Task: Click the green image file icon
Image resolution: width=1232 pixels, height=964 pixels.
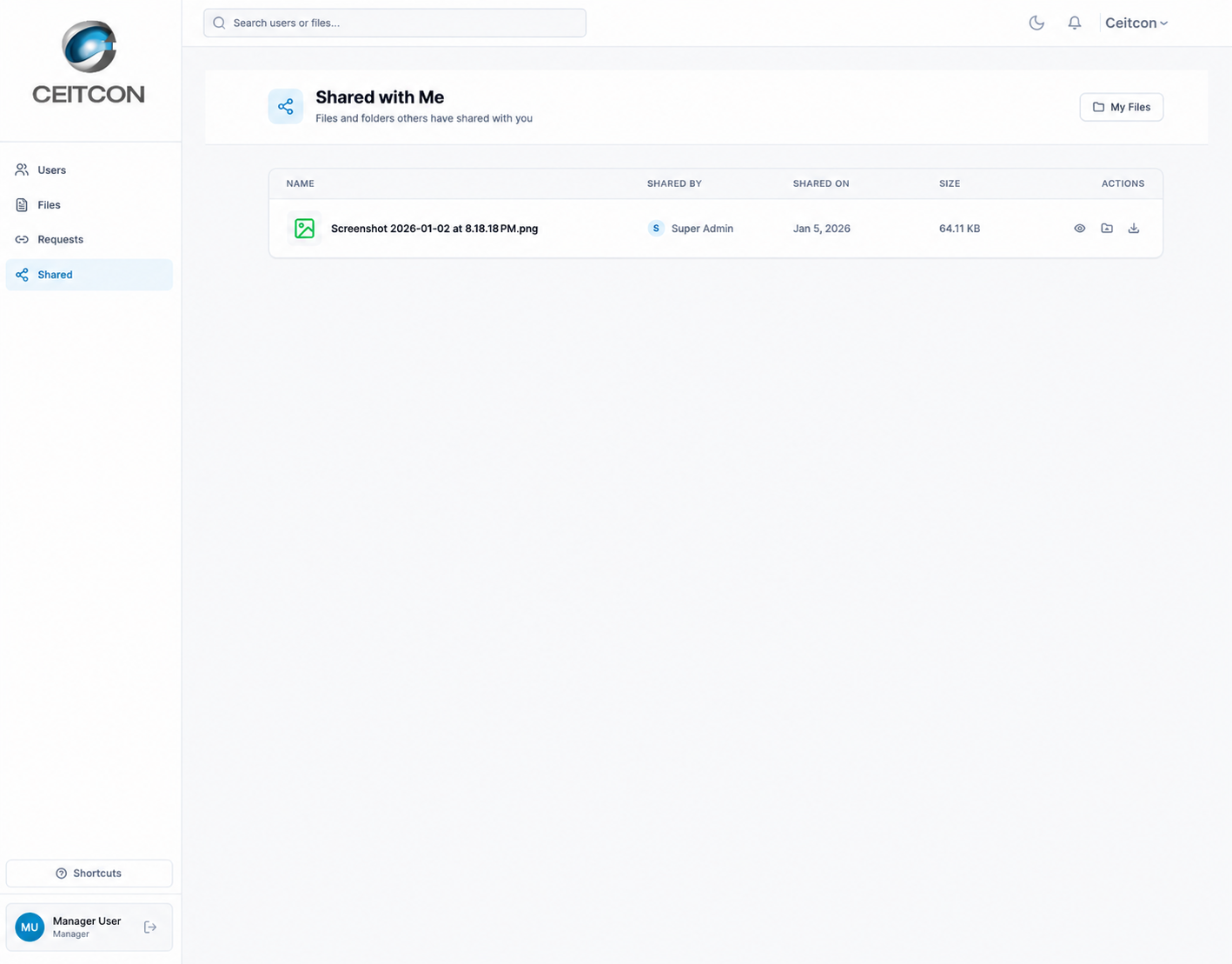Action: pos(304,229)
